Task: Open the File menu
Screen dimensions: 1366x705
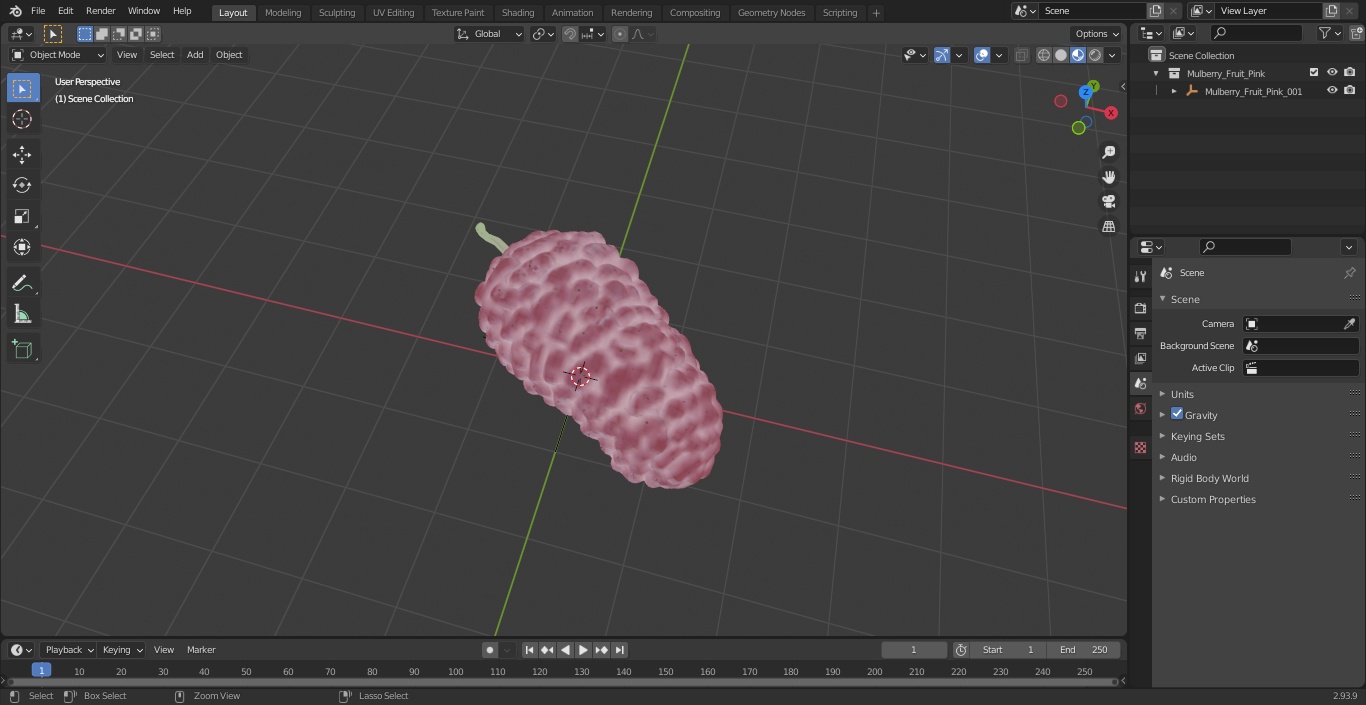Action: (38, 11)
